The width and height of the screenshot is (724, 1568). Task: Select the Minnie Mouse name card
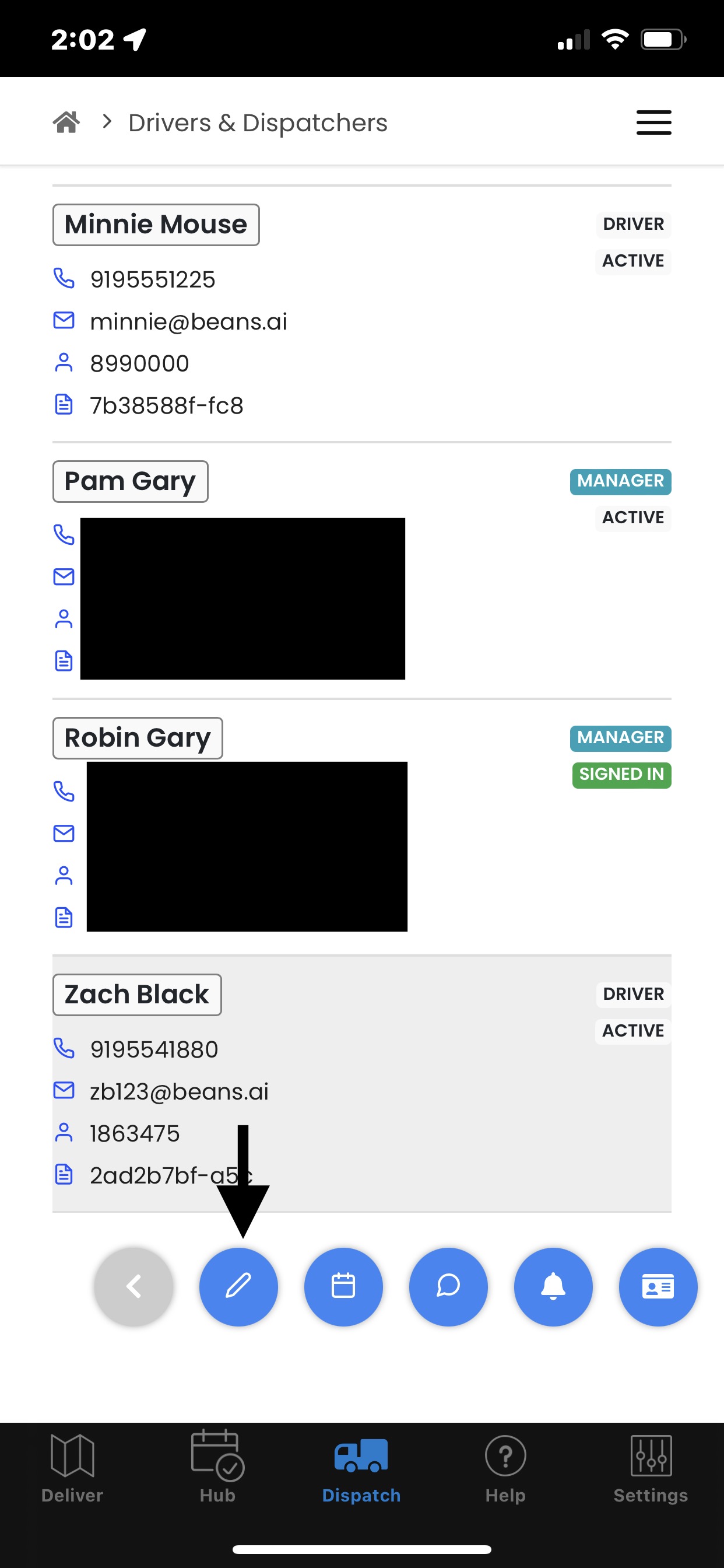[156, 225]
